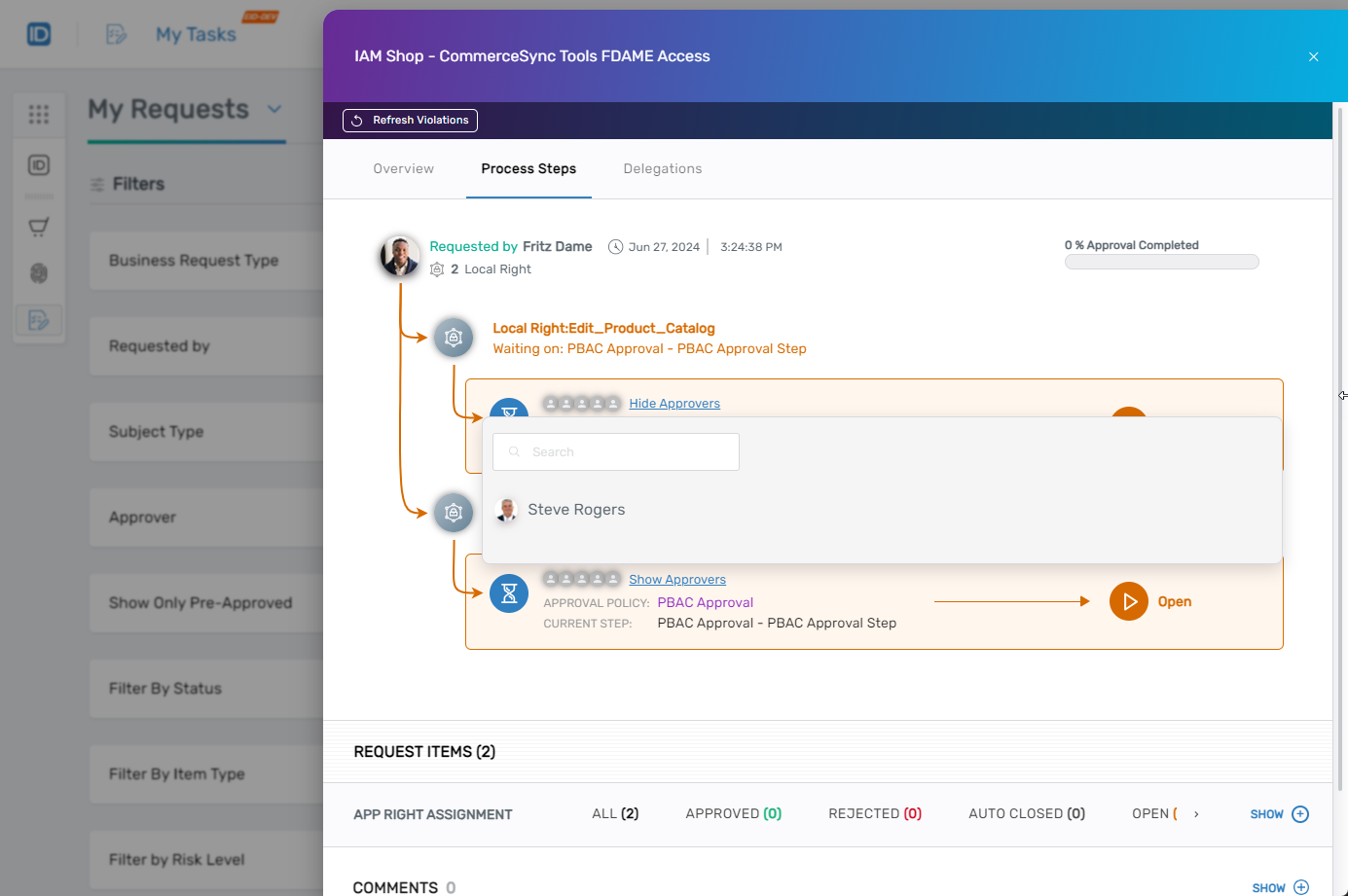Show approvers for the PBAC Approval step
Viewport: 1348px width, 896px height.
click(677, 579)
